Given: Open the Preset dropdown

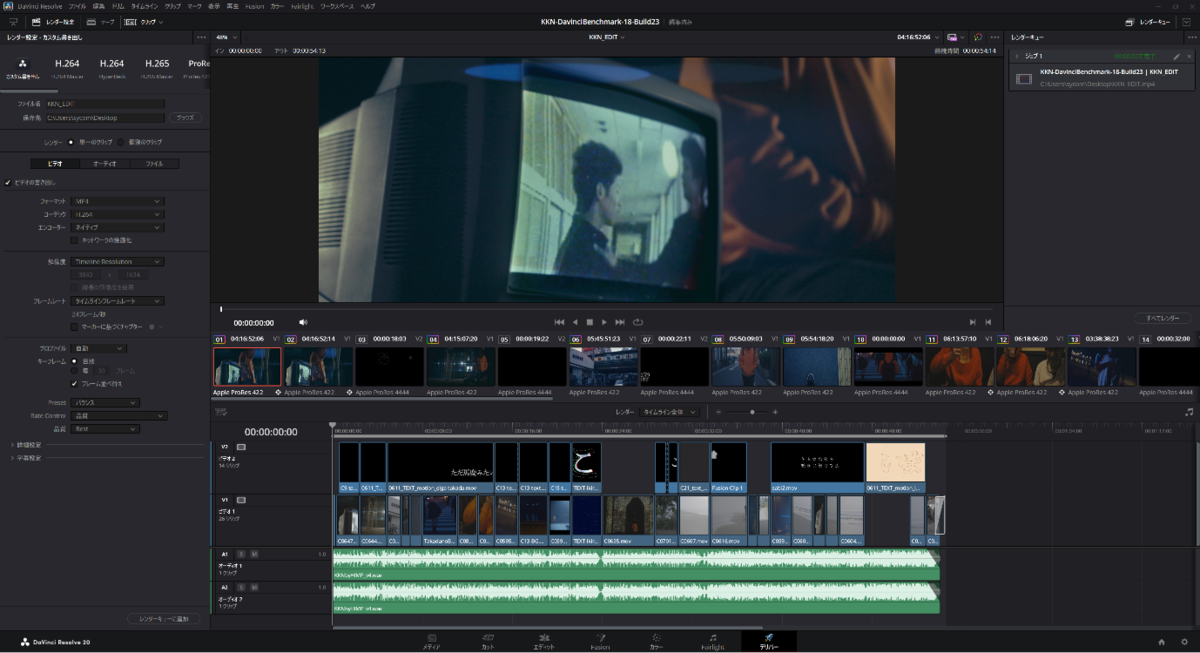Looking at the screenshot, I should (105, 403).
